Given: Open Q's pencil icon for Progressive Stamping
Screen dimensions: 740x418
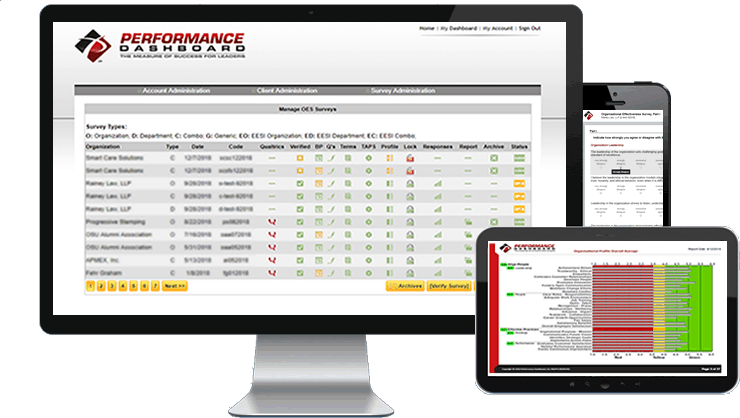Looking at the screenshot, I should pos(331,222).
